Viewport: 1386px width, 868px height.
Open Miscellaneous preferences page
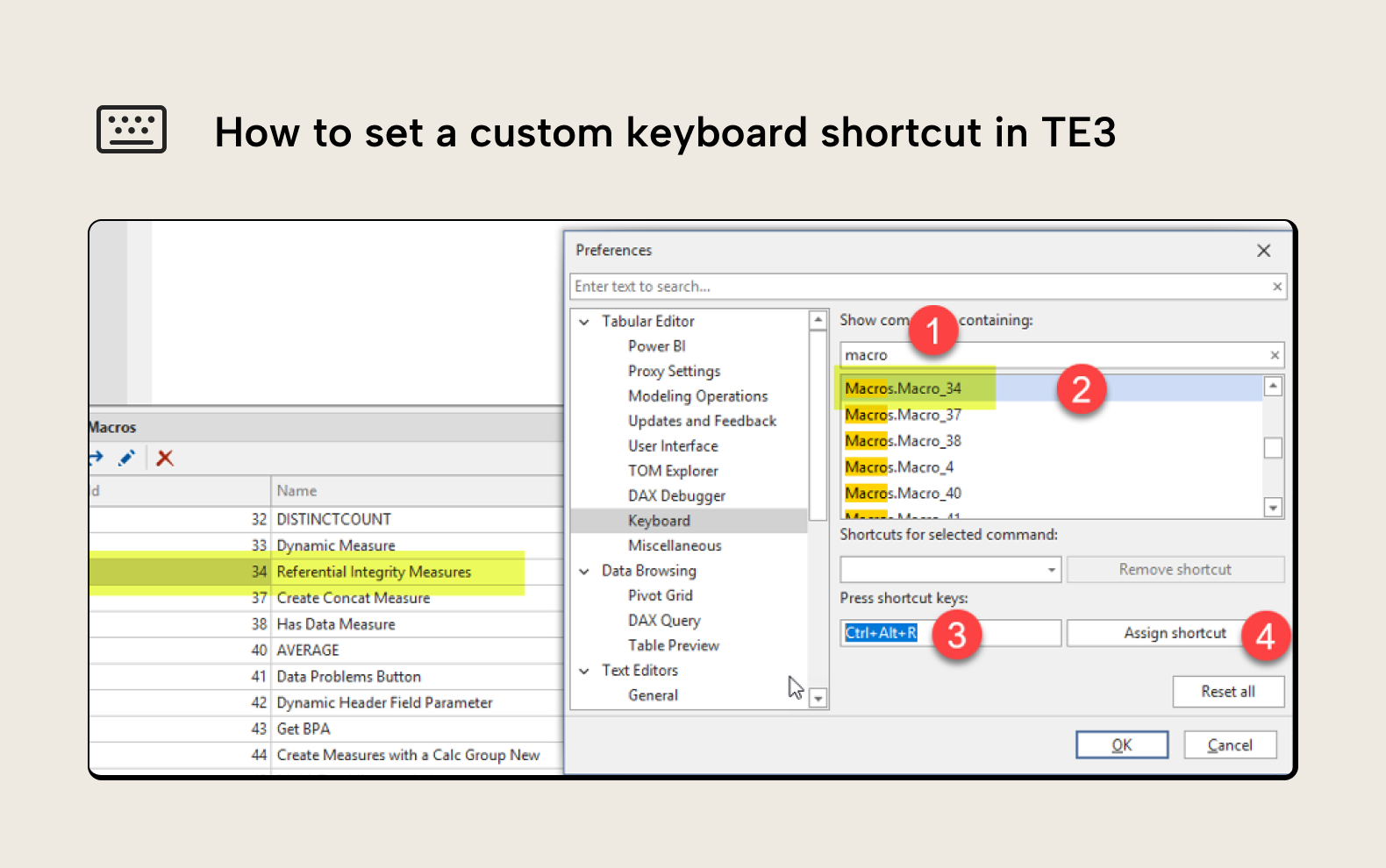click(675, 545)
